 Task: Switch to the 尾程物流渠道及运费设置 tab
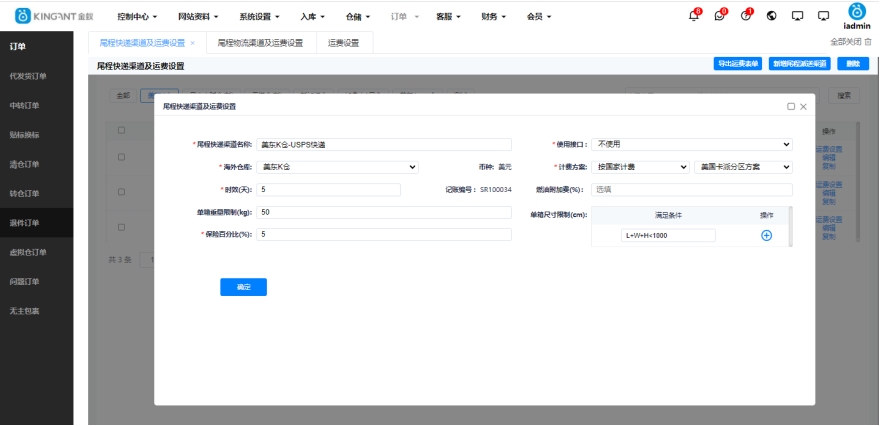click(260, 43)
